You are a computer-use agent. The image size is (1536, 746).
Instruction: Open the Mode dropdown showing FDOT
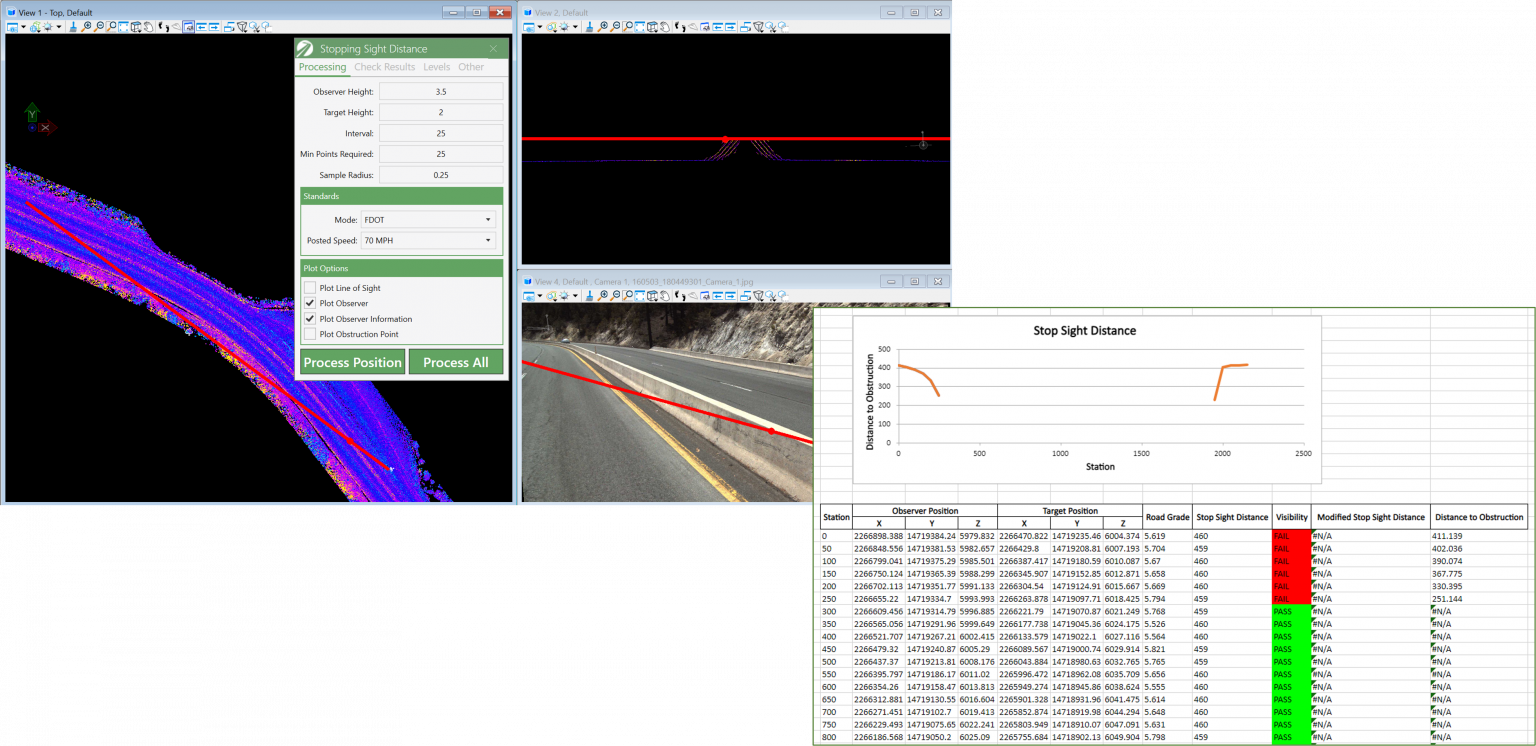pyautogui.click(x=428, y=219)
